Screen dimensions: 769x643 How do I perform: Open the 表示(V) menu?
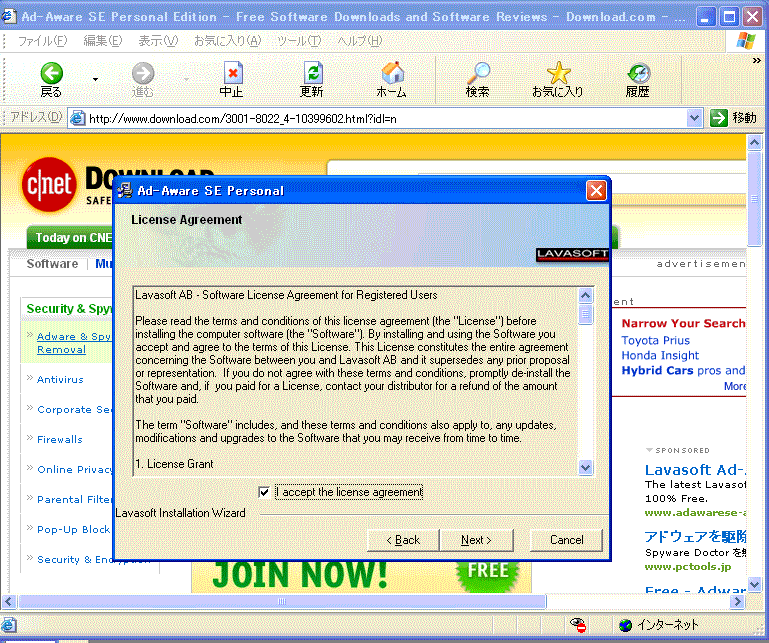(x=158, y=41)
